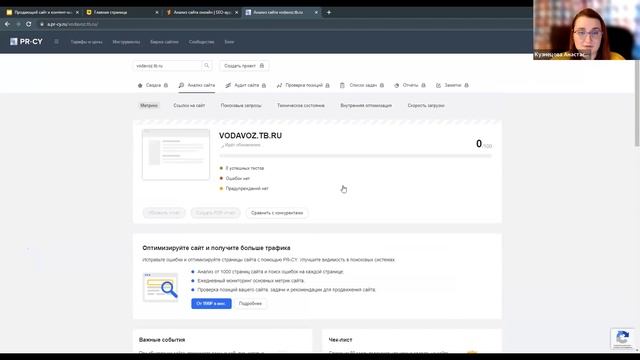Screen dimensions: 640x360
Task: Open the Проверка позиций section tab
Action: pyautogui.click(x=303, y=85)
